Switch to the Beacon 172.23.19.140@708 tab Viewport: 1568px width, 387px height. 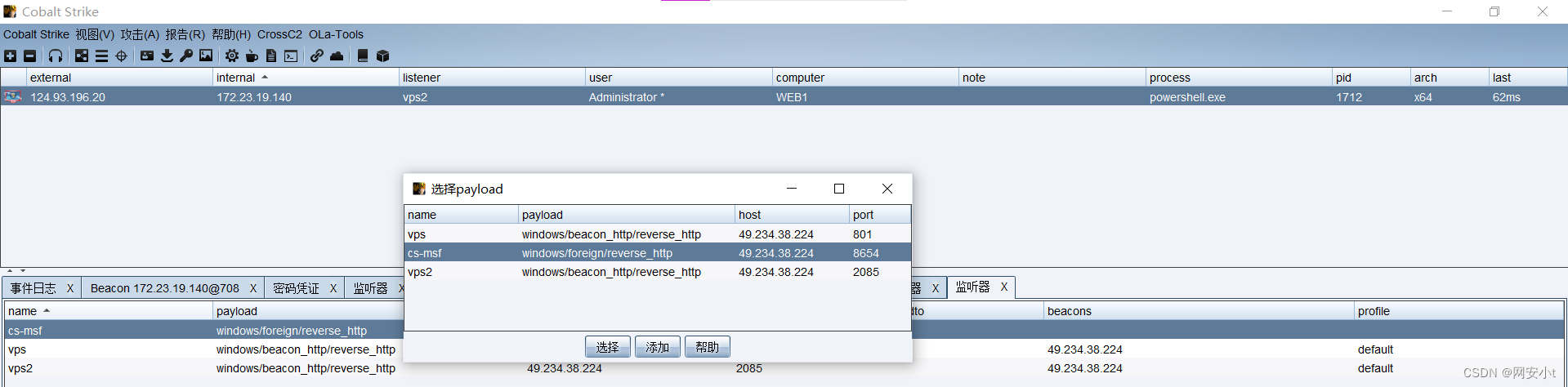(x=165, y=288)
